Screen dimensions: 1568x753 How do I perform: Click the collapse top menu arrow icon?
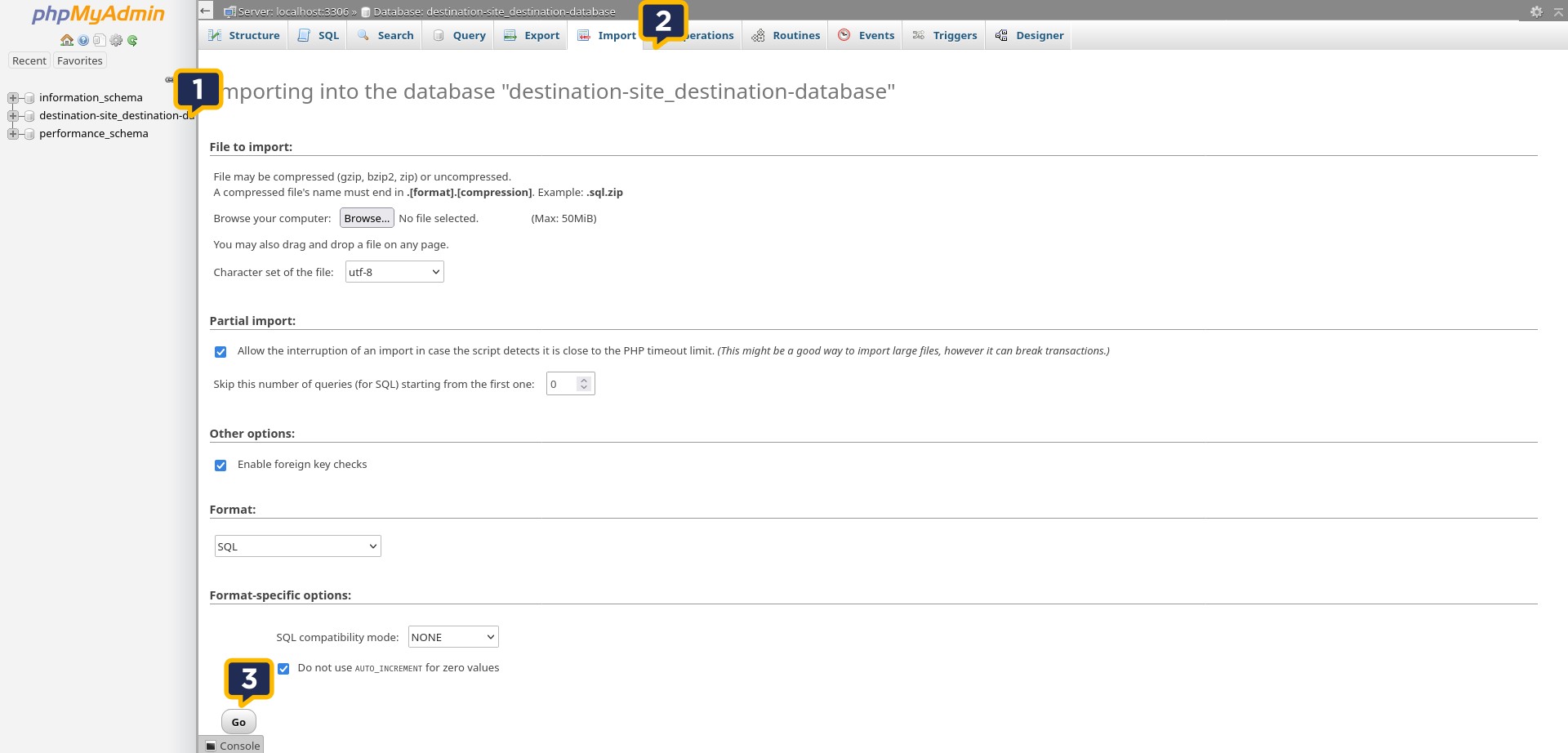1558,11
